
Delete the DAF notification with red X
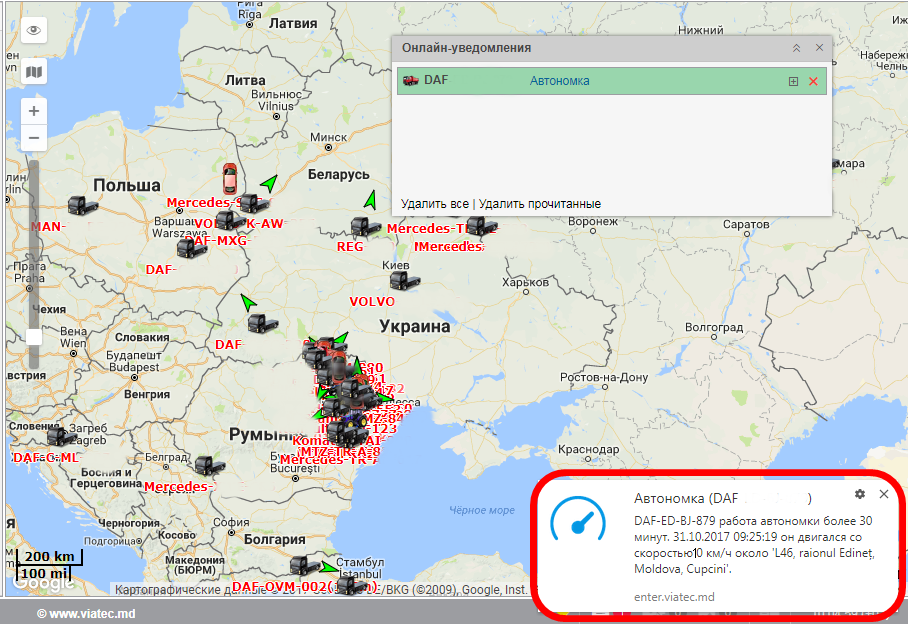813,81
